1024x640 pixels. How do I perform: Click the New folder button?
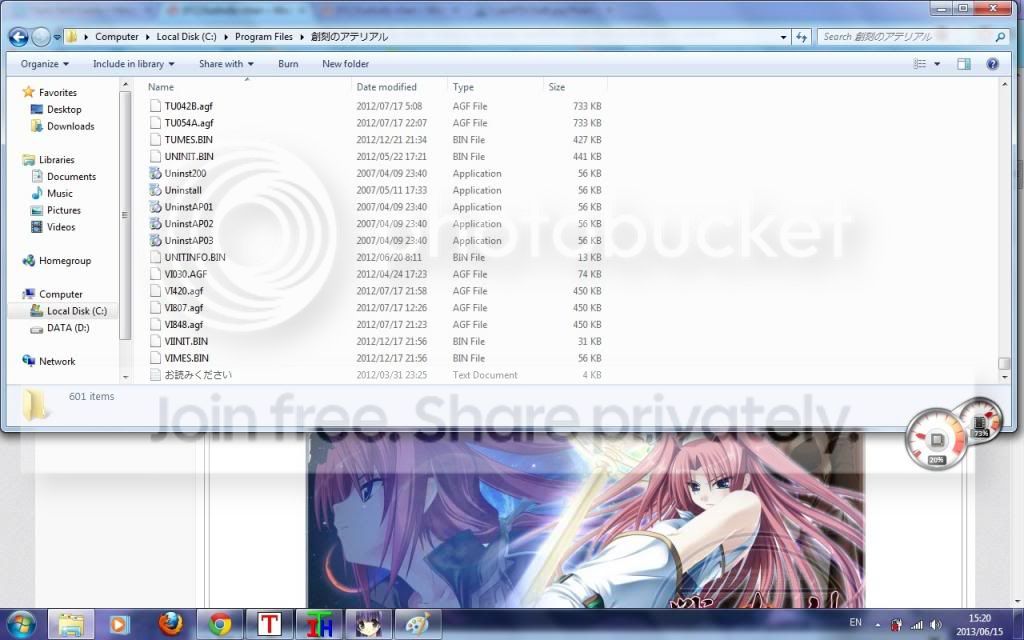pos(345,64)
